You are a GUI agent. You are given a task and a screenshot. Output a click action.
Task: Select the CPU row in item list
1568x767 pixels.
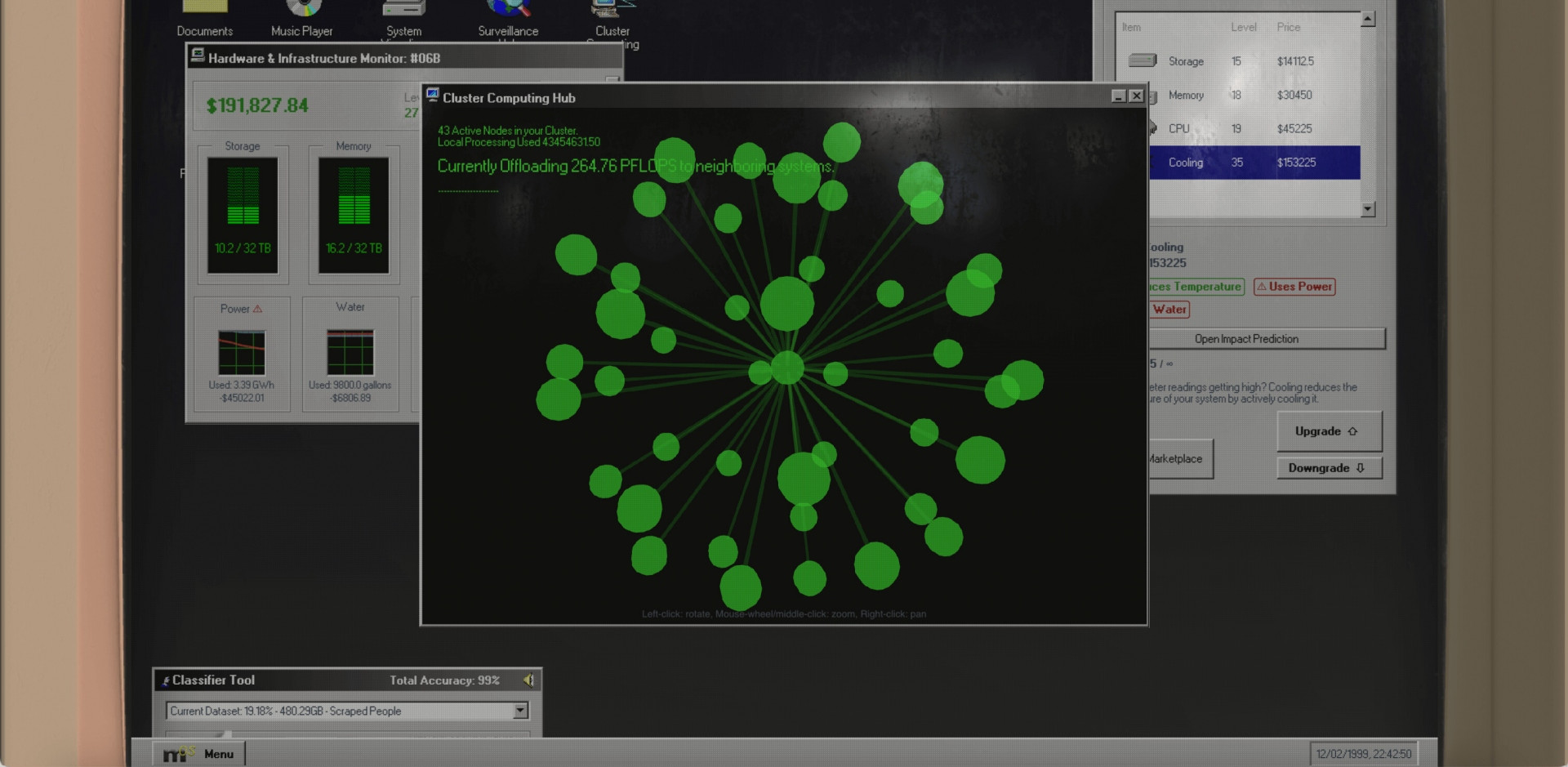pos(1241,129)
